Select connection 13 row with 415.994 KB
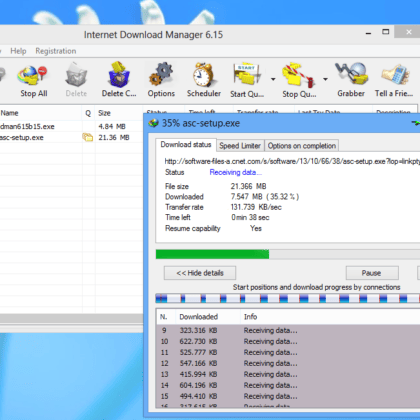 coord(288,374)
